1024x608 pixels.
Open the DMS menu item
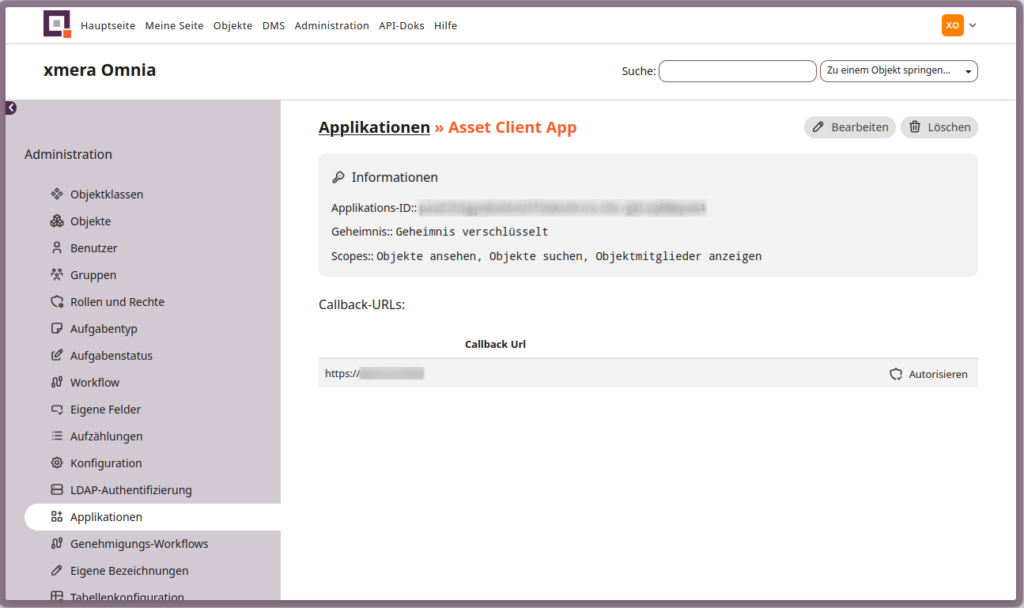pos(274,25)
